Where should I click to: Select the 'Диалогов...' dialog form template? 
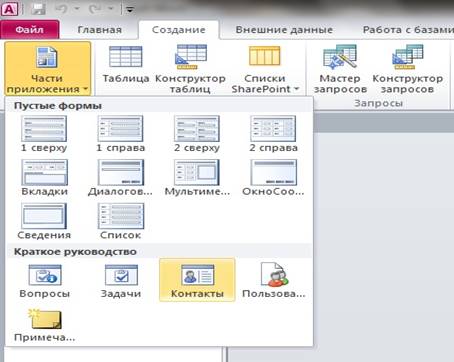click(121, 178)
